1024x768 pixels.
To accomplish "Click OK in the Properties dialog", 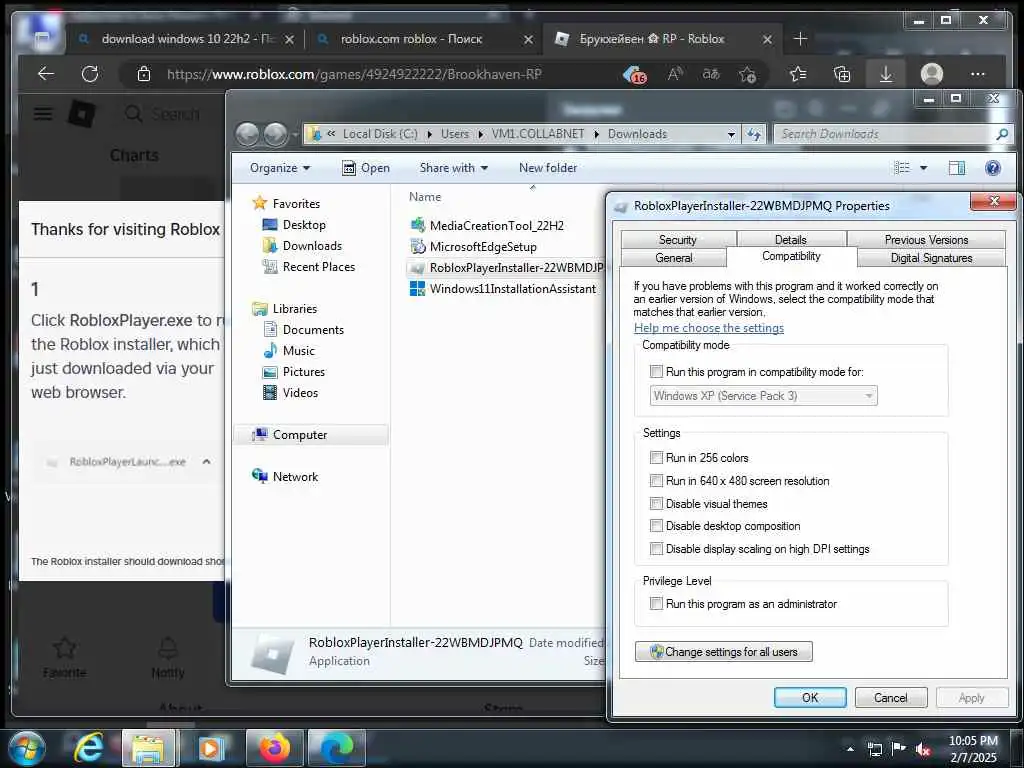I will [x=810, y=697].
